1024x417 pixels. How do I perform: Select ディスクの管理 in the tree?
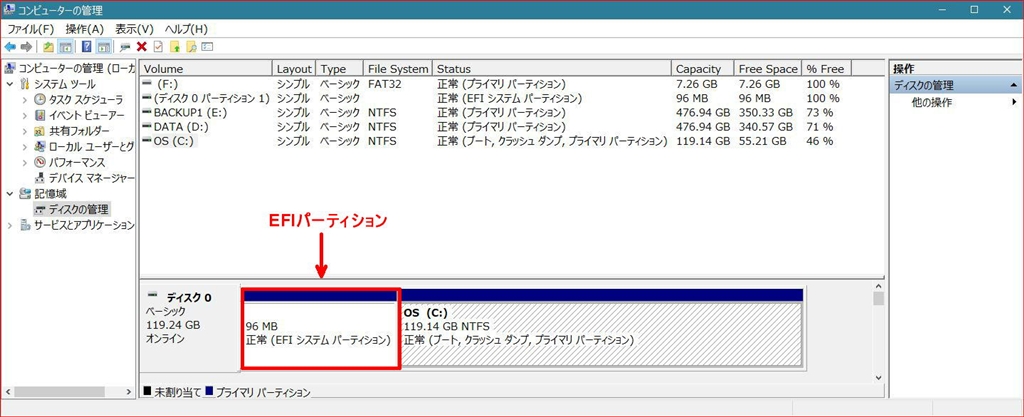(x=78, y=209)
